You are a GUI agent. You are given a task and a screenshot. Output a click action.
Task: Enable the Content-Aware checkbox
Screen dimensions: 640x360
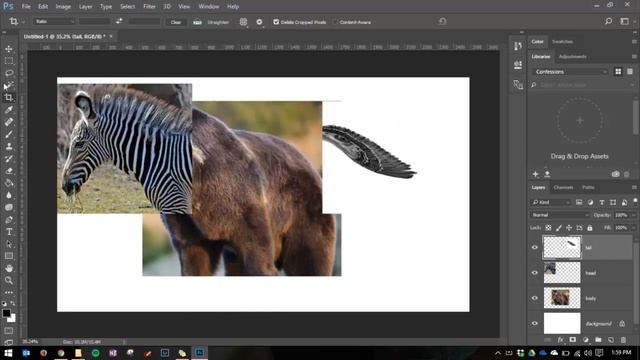[335, 22]
